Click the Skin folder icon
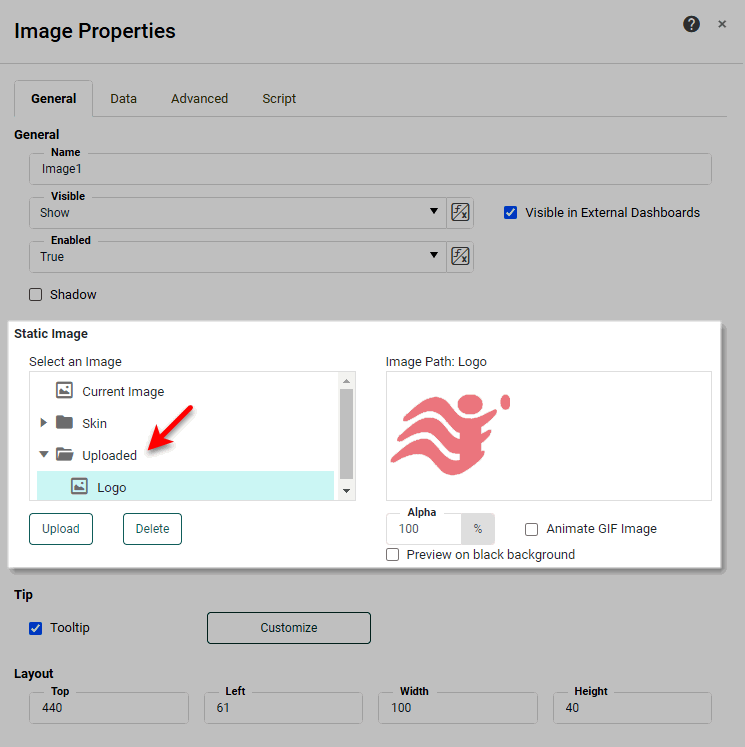This screenshot has height=747, width=745. click(x=65, y=422)
